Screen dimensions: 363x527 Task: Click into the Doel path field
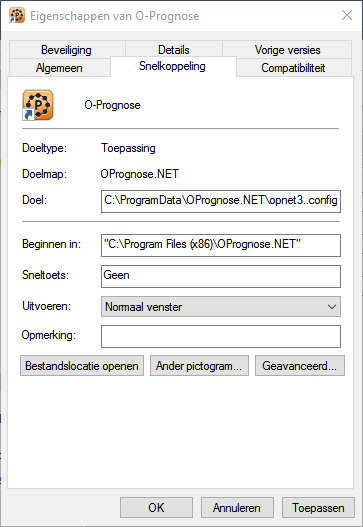(x=221, y=201)
